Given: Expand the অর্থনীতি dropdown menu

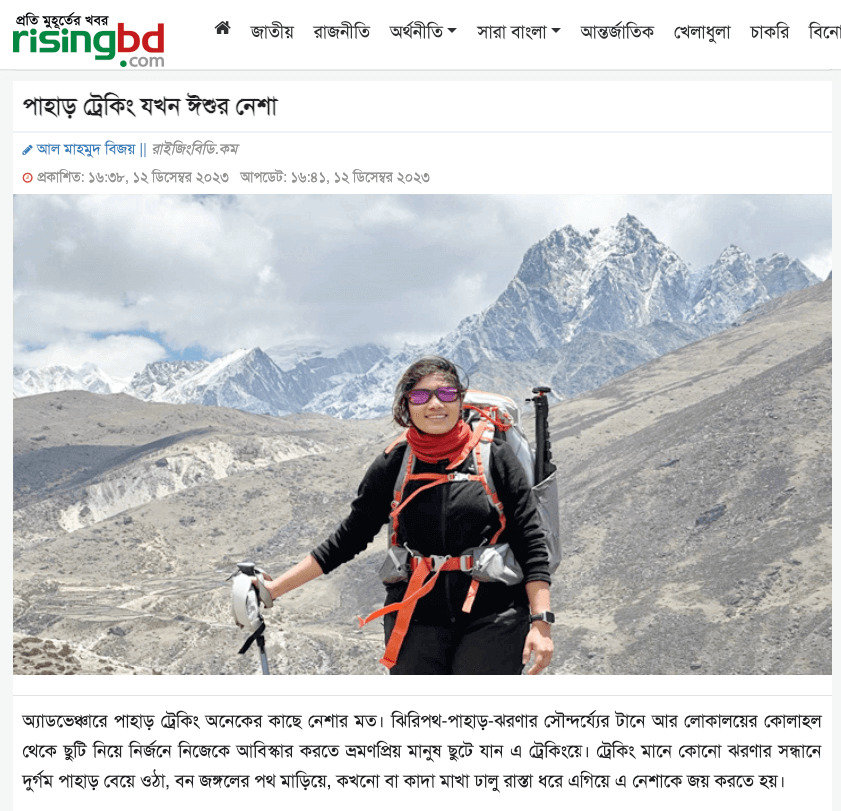Looking at the screenshot, I should [423, 32].
